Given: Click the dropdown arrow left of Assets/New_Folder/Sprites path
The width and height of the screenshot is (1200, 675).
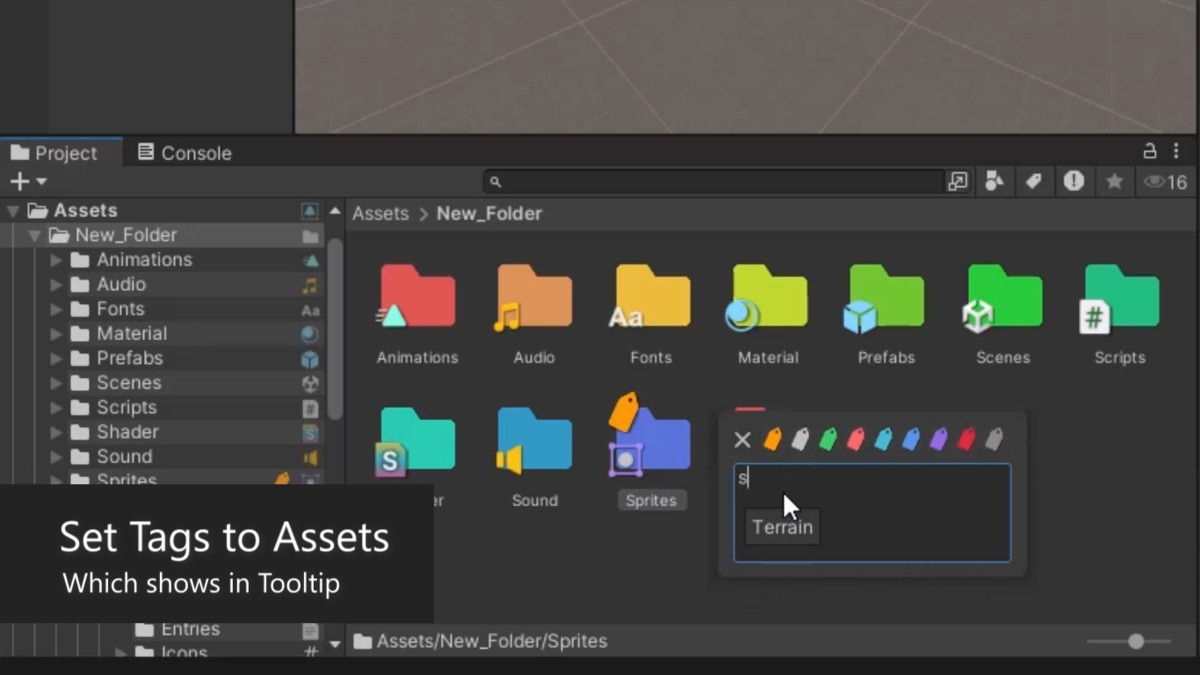Looking at the screenshot, I should tap(335, 643).
